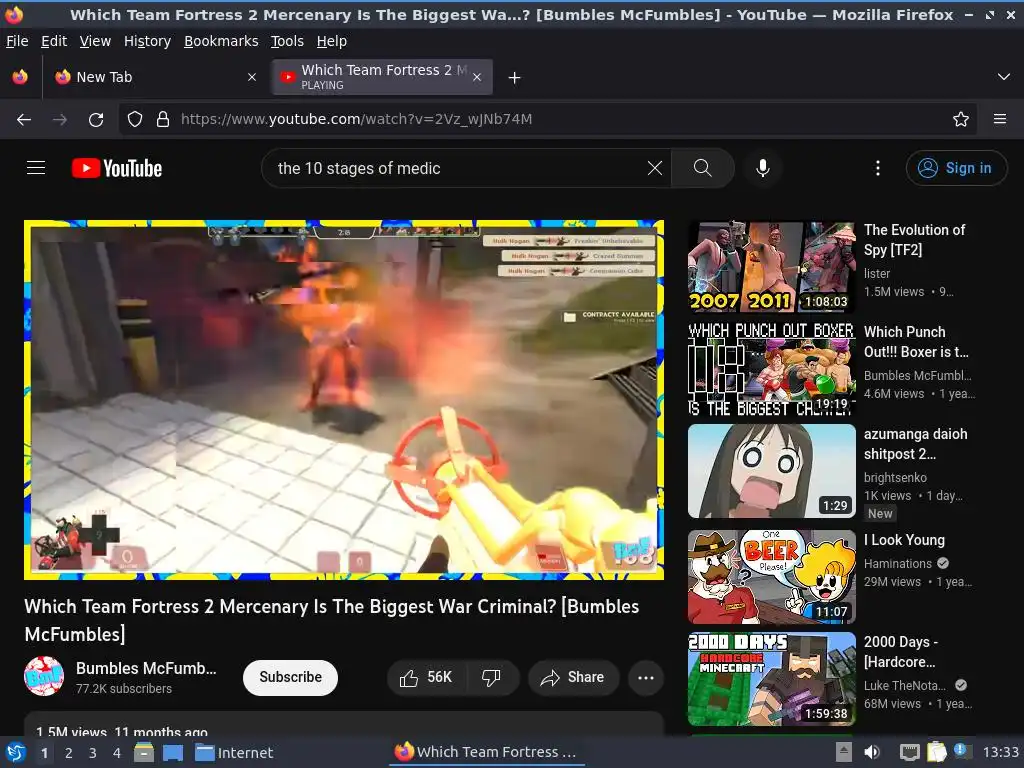Open more actions ellipsis under video
The width and height of the screenshot is (1024, 768).
click(x=646, y=678)
